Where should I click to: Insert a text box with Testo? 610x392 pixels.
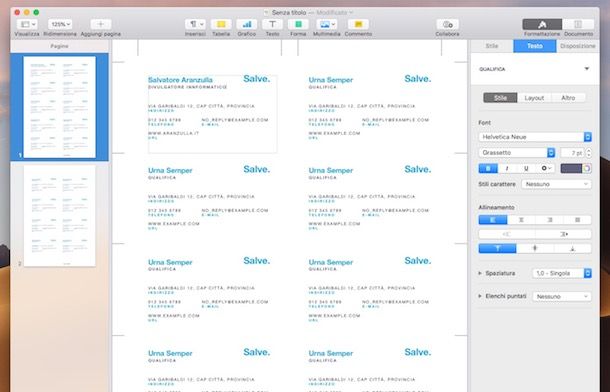tap(272, 24)
